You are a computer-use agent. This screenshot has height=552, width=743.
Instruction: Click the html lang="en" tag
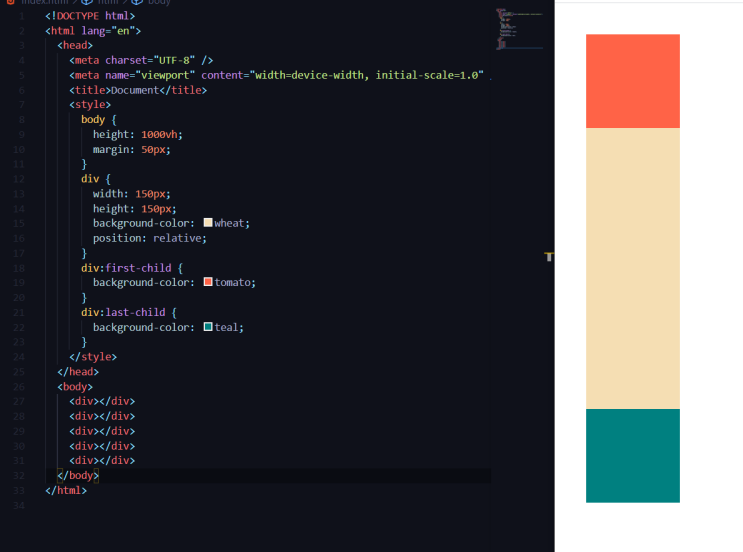tap(93, 31)
